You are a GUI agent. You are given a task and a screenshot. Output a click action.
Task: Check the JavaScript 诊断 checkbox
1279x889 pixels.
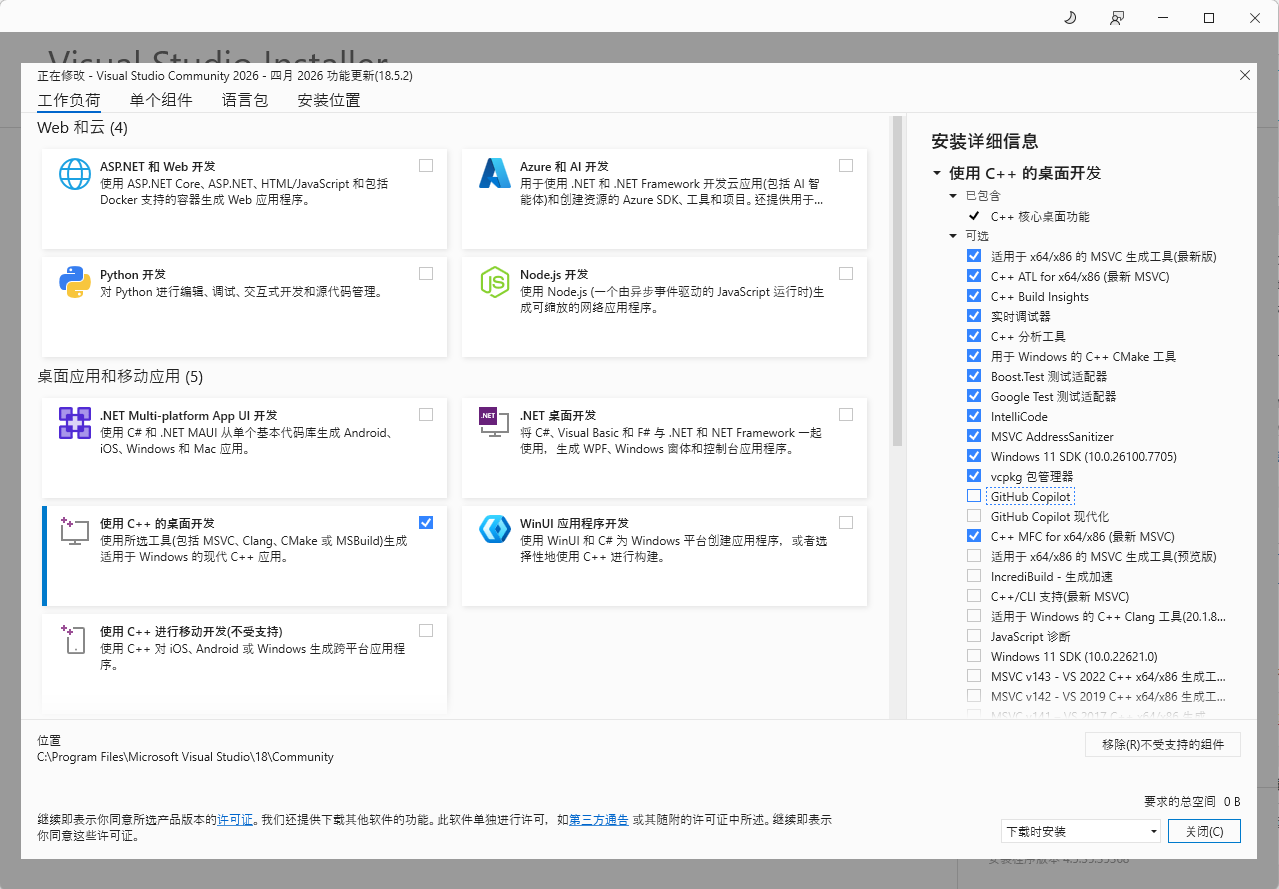click(x=974, y=636)
